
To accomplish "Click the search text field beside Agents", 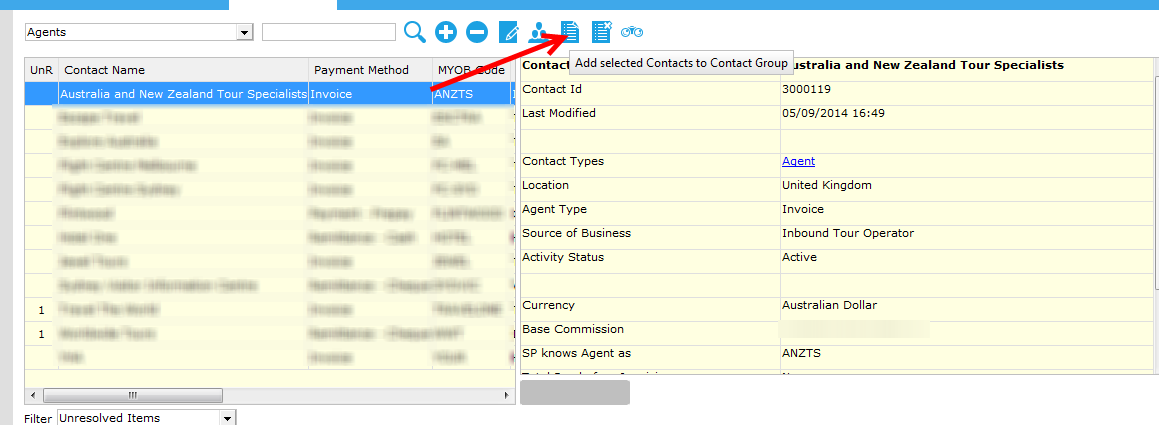I will click(x=328, y=32).
